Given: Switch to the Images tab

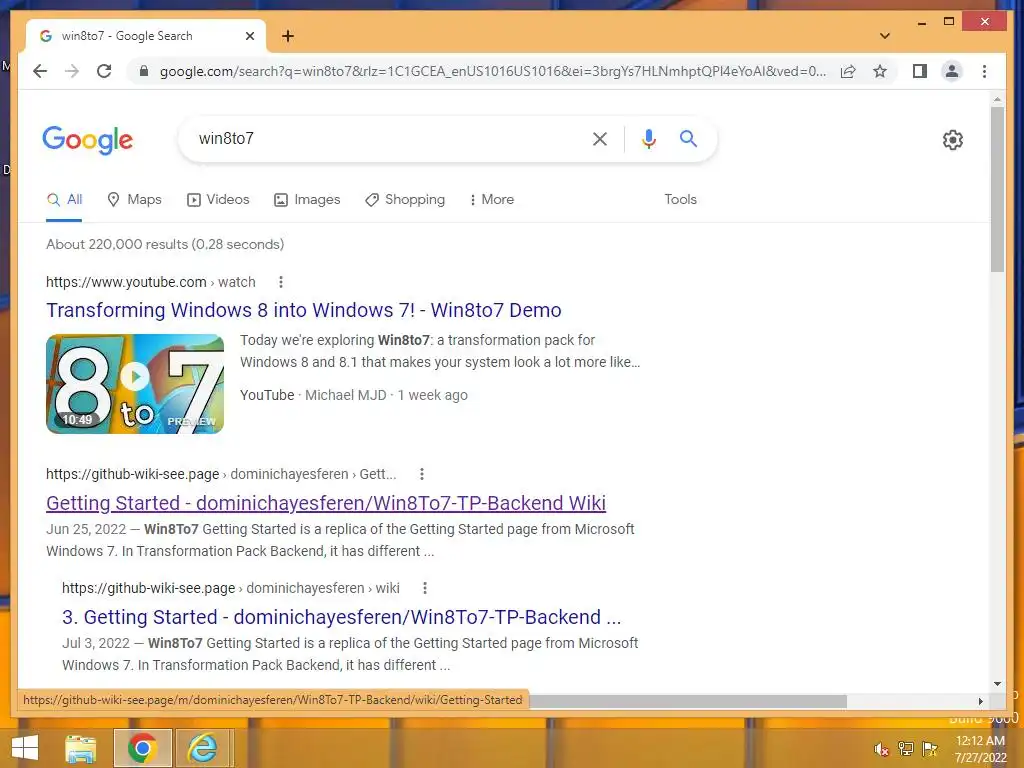Looking at the screenshot, I should point(307,200).
